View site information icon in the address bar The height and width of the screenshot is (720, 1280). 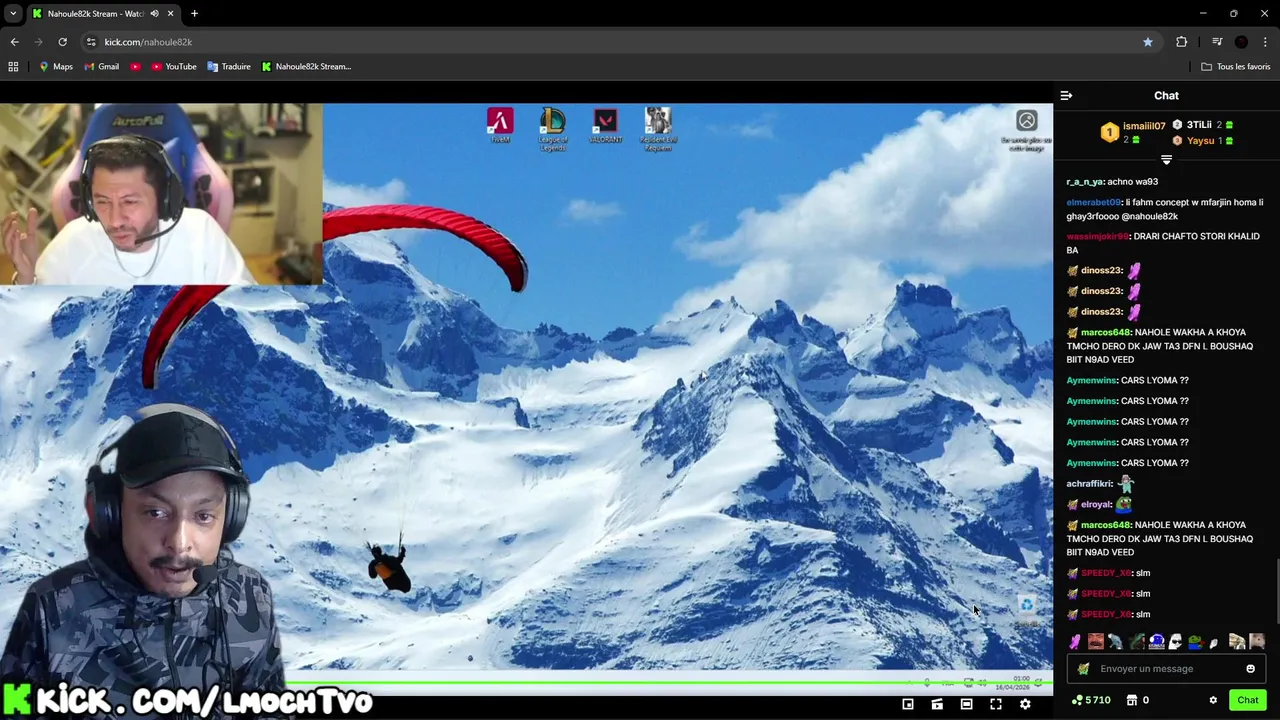pyautogui.click(x=91, y=42)
